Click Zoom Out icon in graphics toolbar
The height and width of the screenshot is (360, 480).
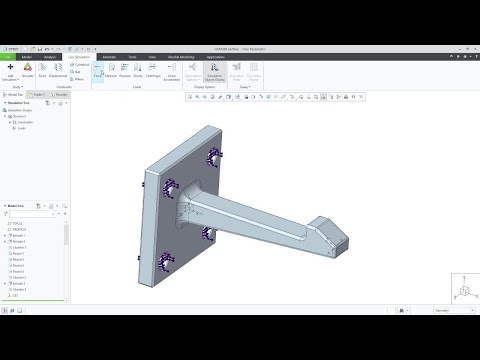[x=205, y=97]
